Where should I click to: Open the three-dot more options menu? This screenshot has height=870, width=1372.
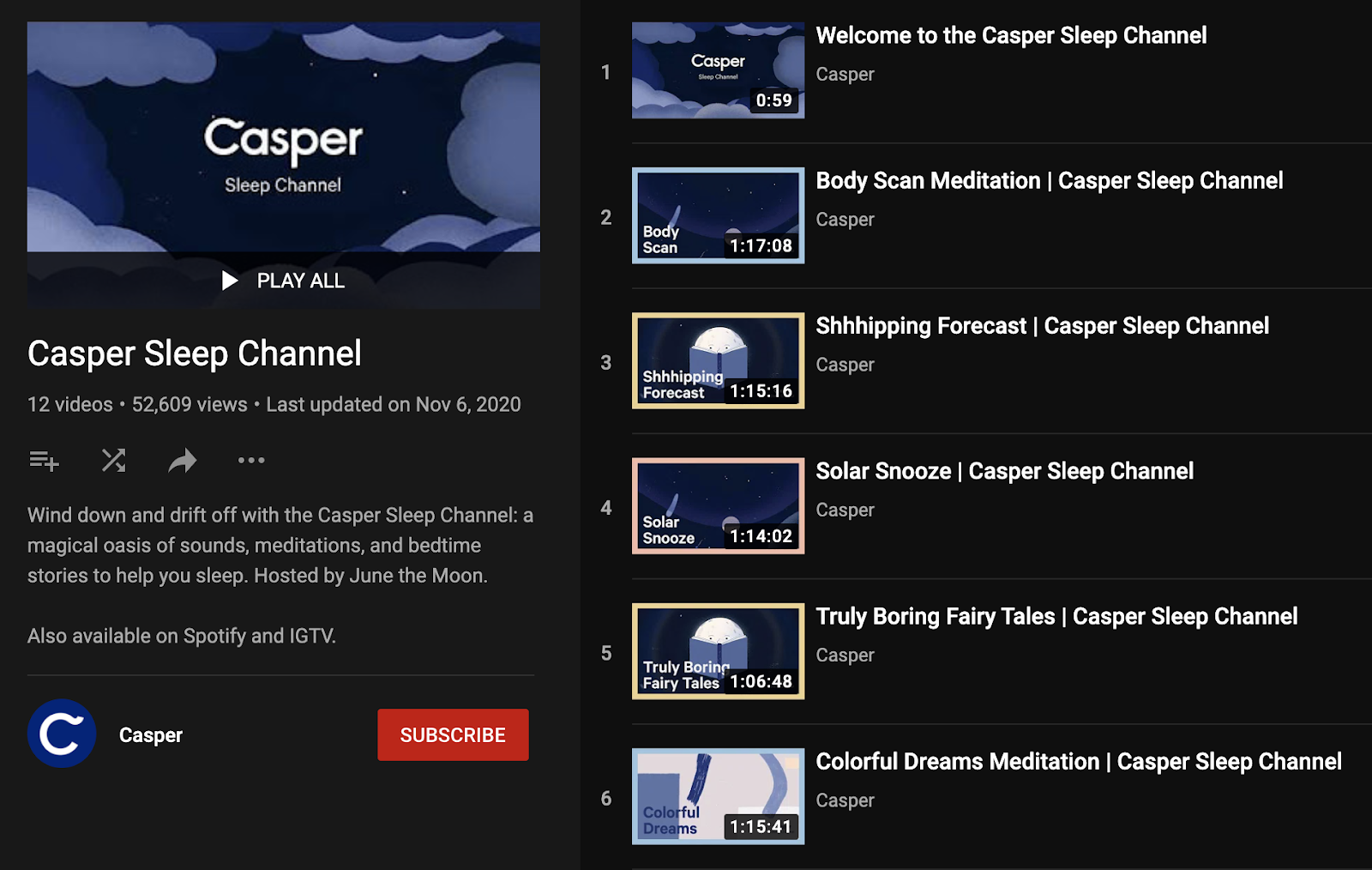(x=251, y=461)
